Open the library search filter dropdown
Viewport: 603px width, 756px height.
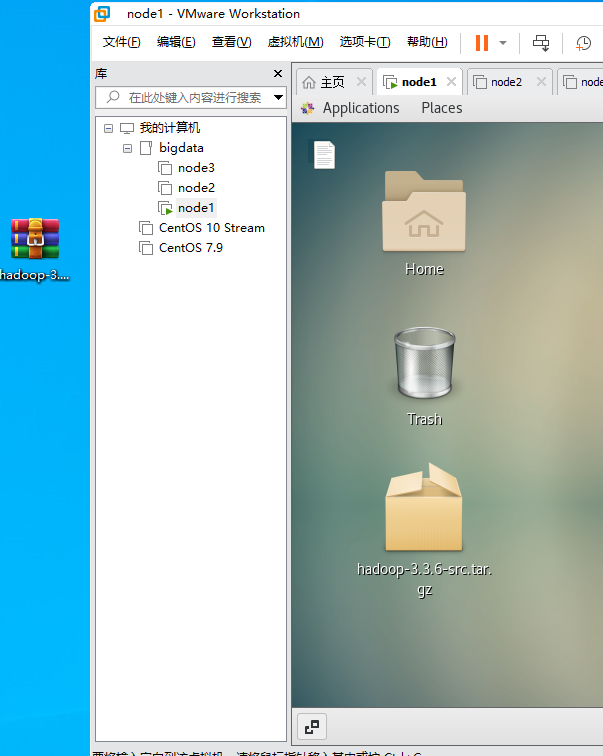(278, 97)
